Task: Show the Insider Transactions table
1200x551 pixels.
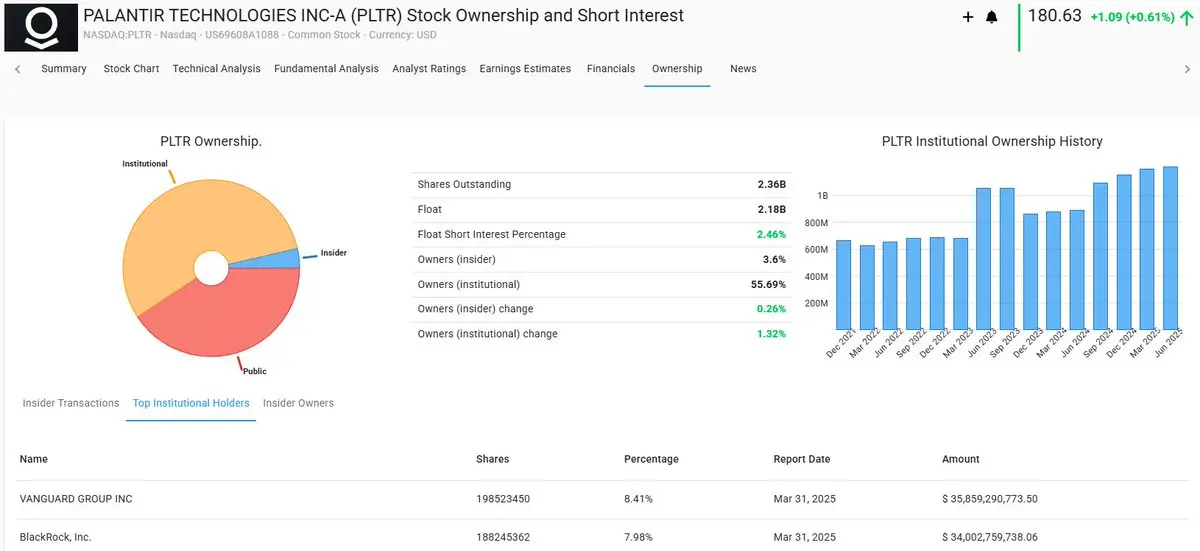Action: (71, 403)
